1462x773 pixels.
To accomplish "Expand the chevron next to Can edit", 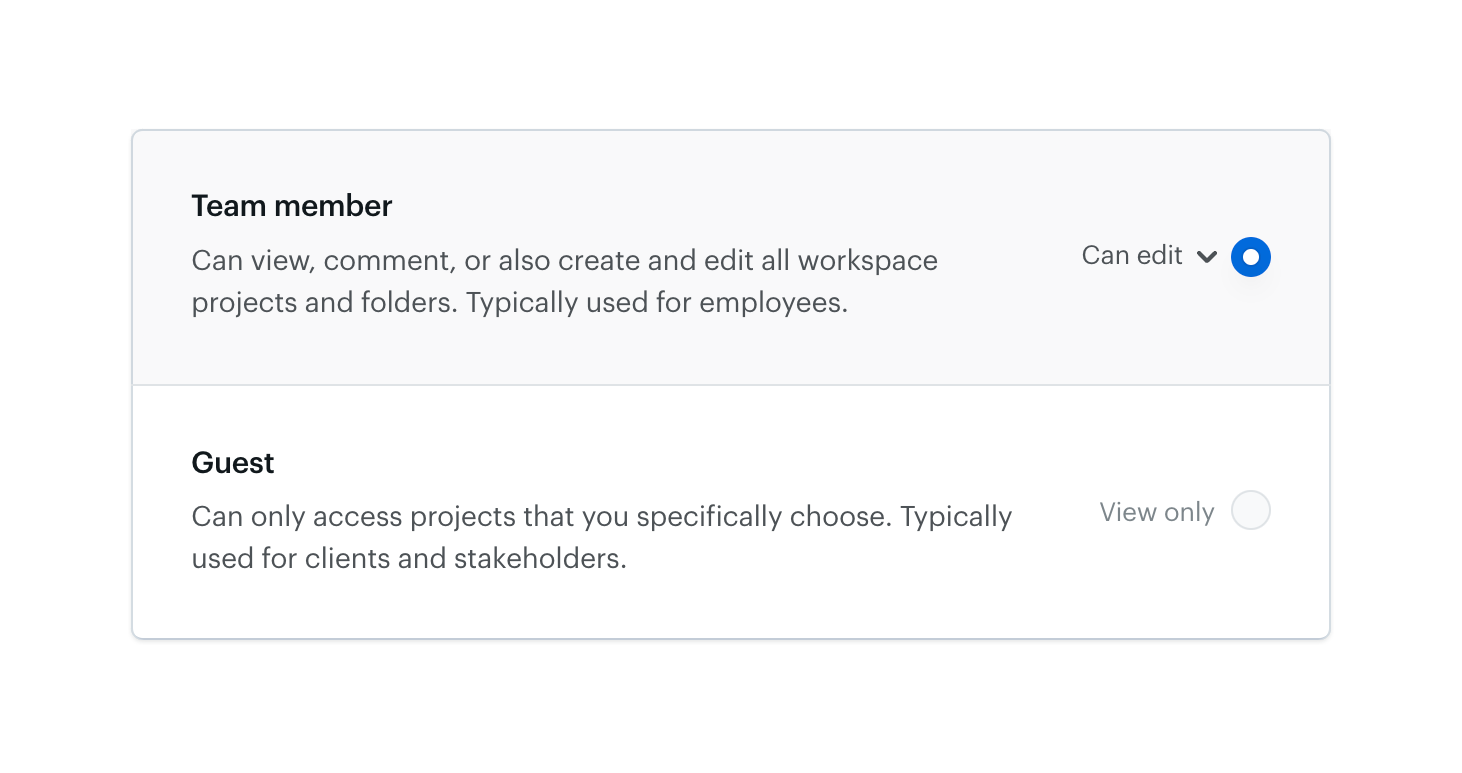I will click(x=1207, y=257).
